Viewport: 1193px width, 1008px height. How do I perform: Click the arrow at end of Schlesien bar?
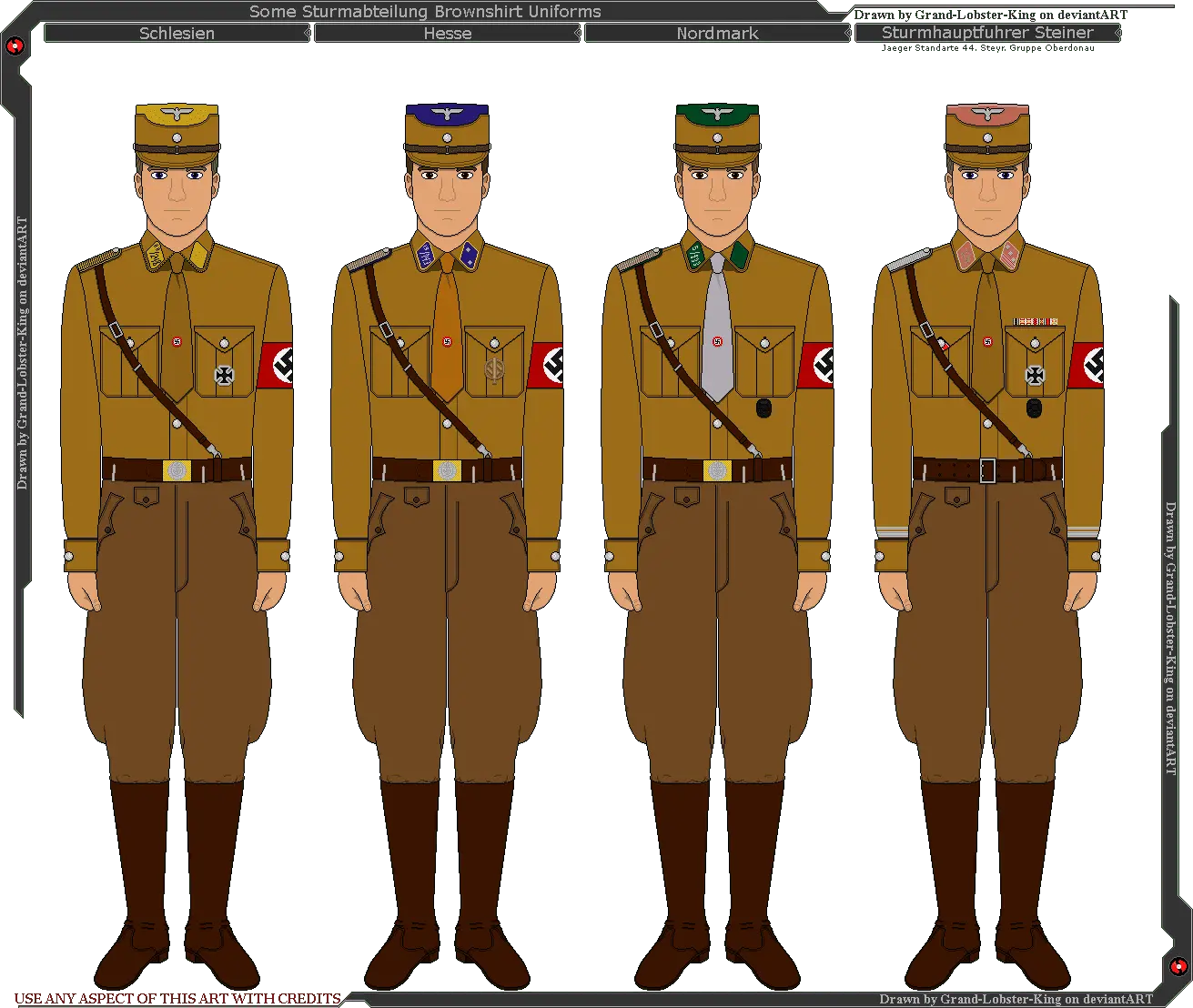click(x=307, y=34)
